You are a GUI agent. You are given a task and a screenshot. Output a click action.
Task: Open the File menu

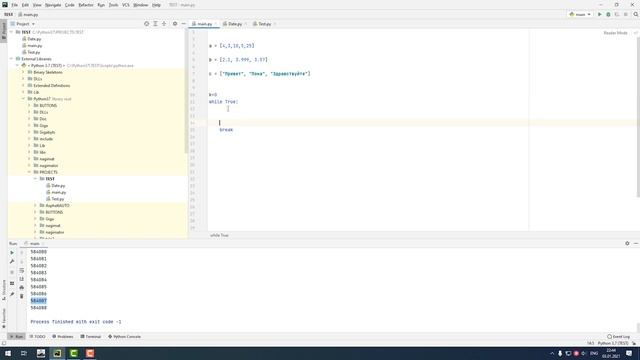pos(14,5)
